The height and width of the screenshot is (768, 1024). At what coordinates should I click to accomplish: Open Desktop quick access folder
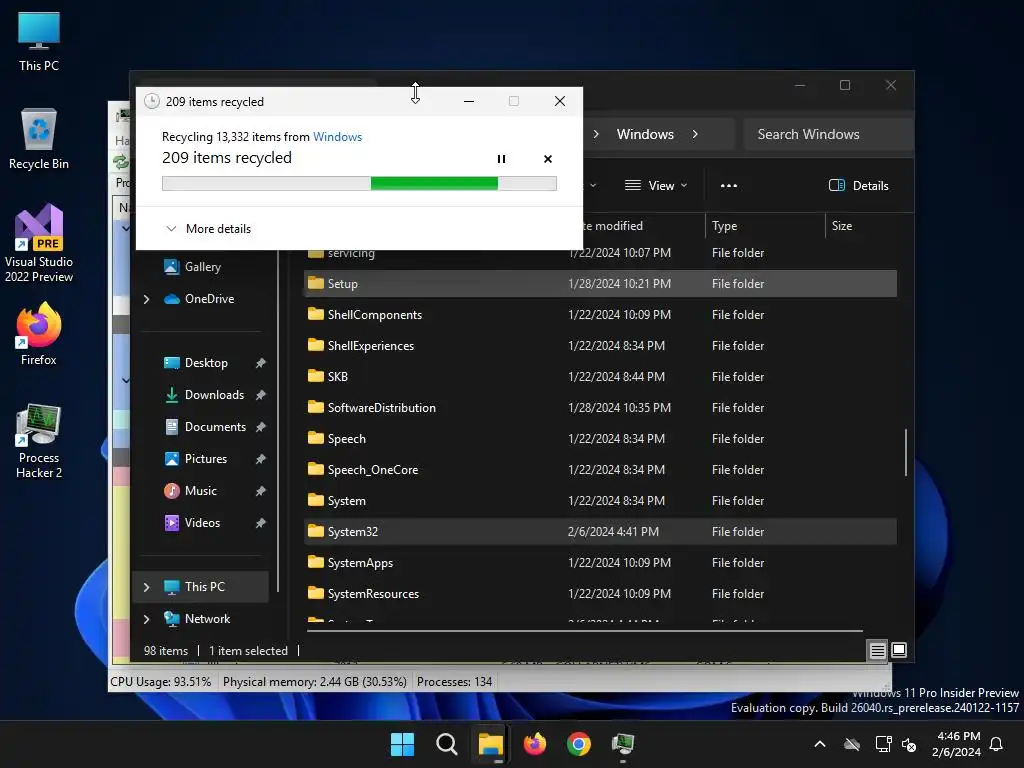206,362
